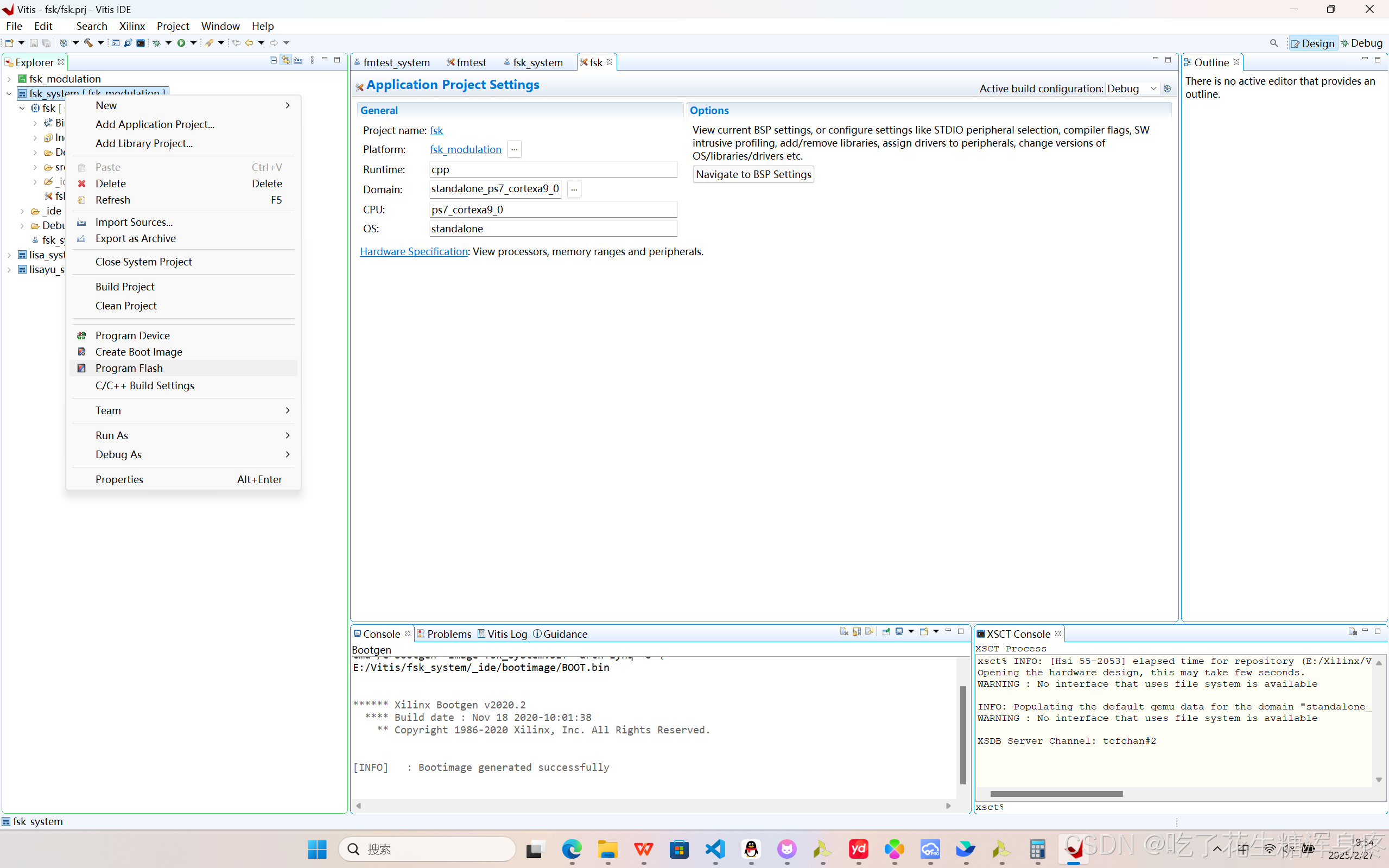Click the Explorer import/focus tray icon
This screenshot has width=1389, height=868.
(x=299, y=60)
